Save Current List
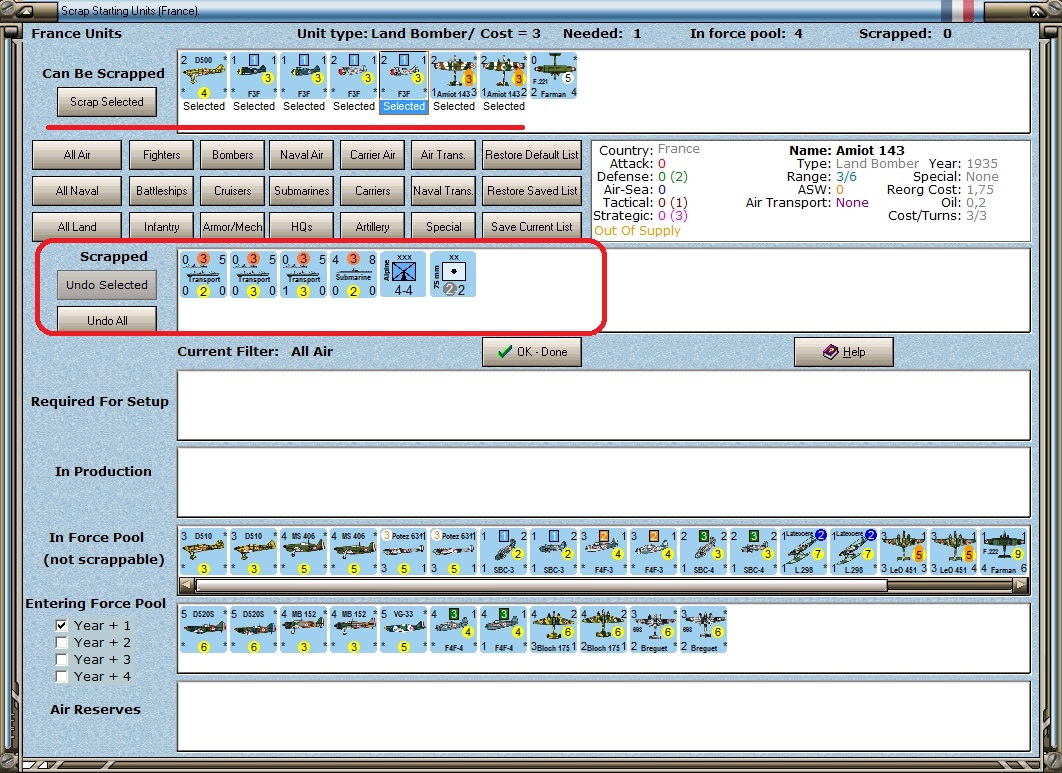1062x773 pixels. 532,227
